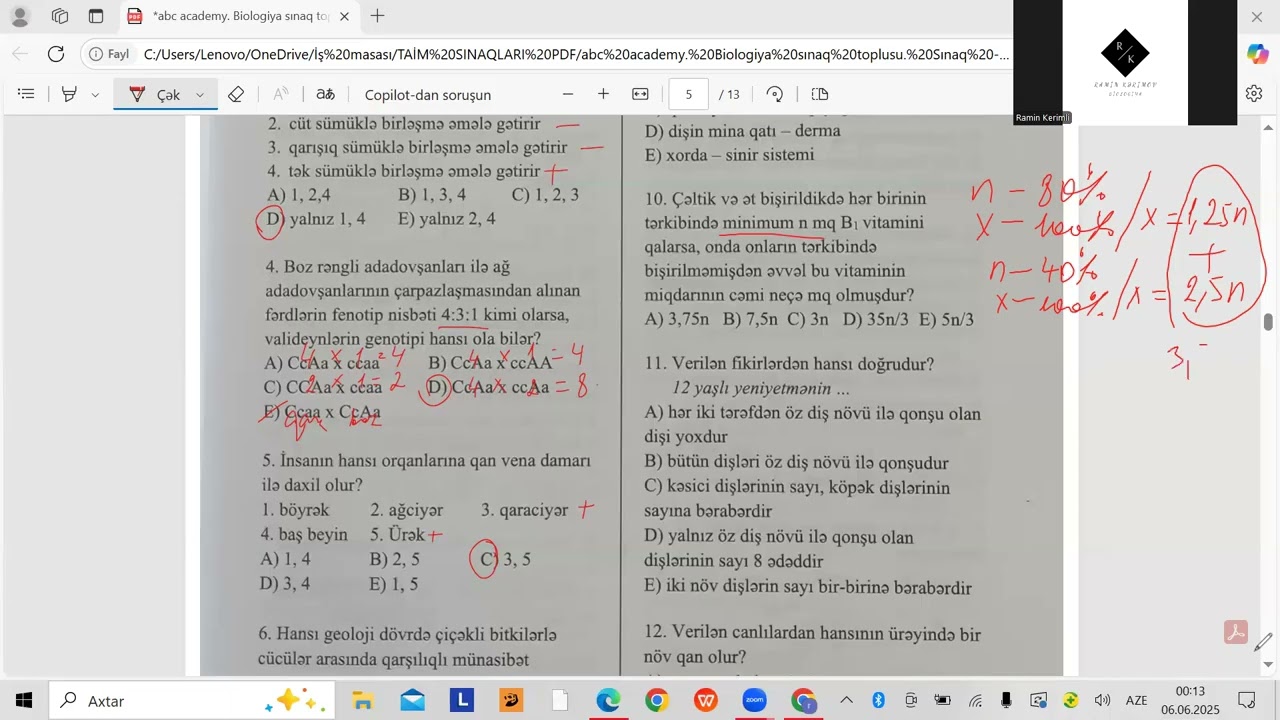Select the eraser tool
This screenshot has height=720, width=1280.
point(236,94)
